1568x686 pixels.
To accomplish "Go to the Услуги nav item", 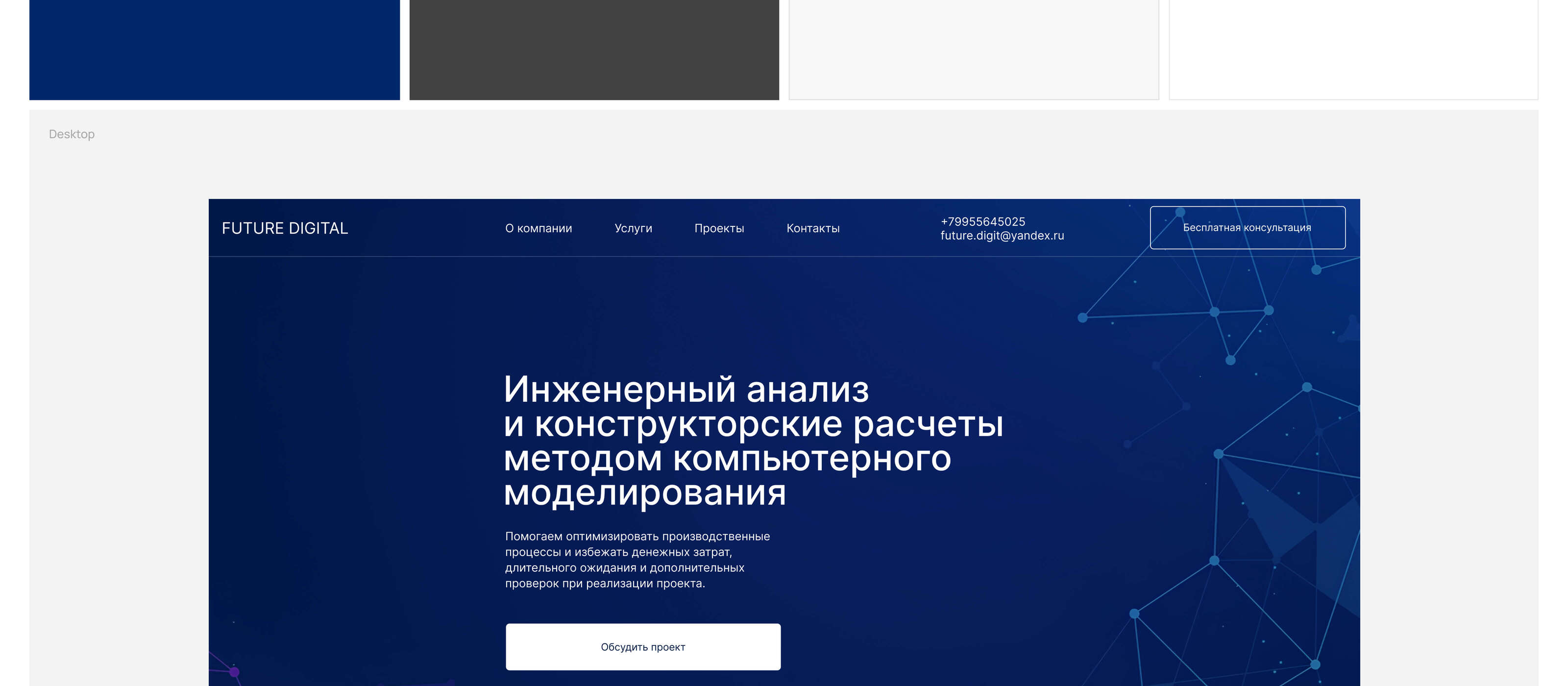I will click(x=633, y=228).
